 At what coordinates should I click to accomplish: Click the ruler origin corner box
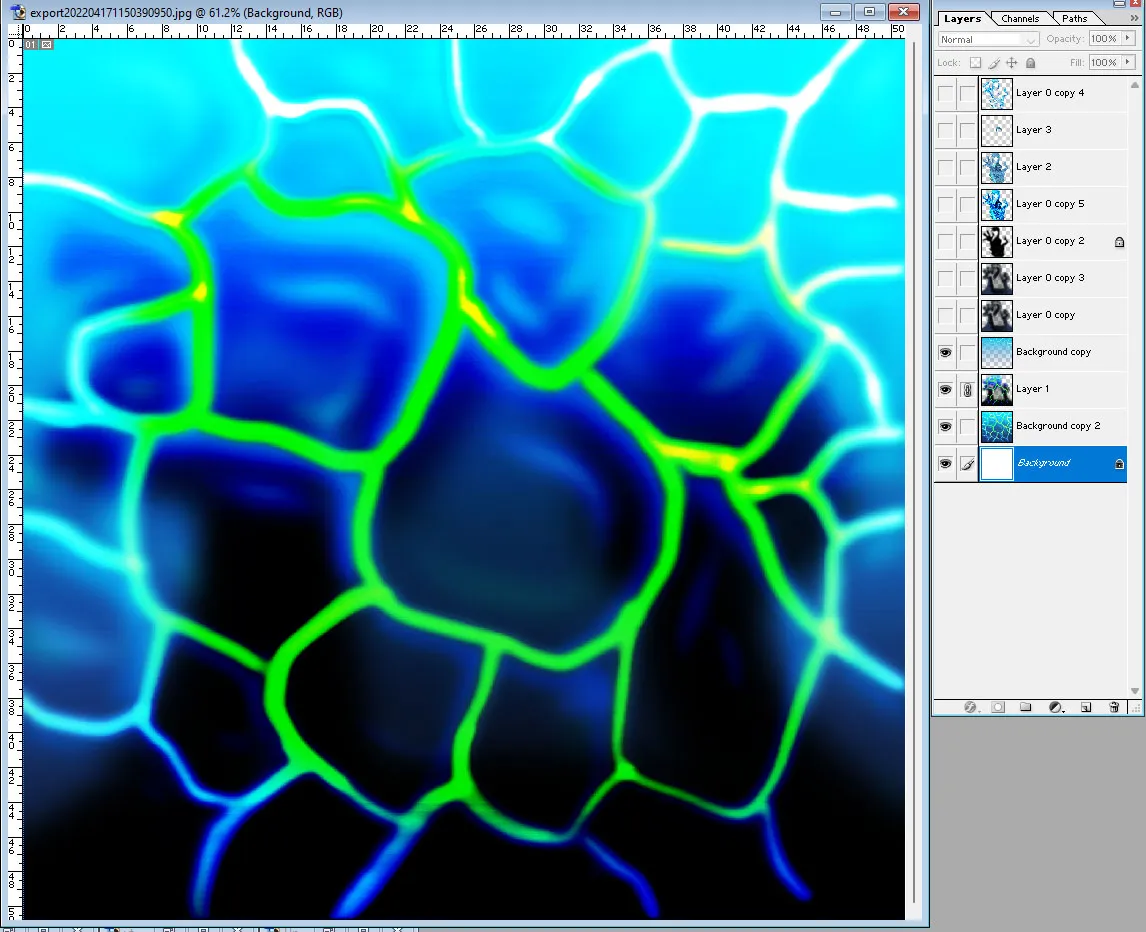tap(15, 31)
